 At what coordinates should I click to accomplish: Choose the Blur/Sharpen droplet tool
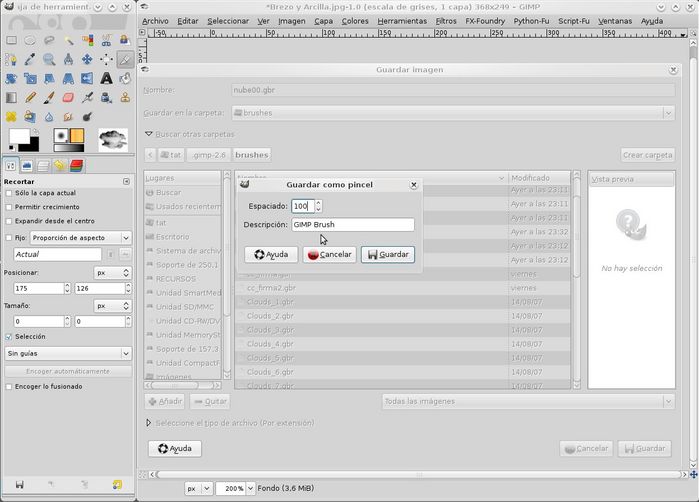coord(49,117)
